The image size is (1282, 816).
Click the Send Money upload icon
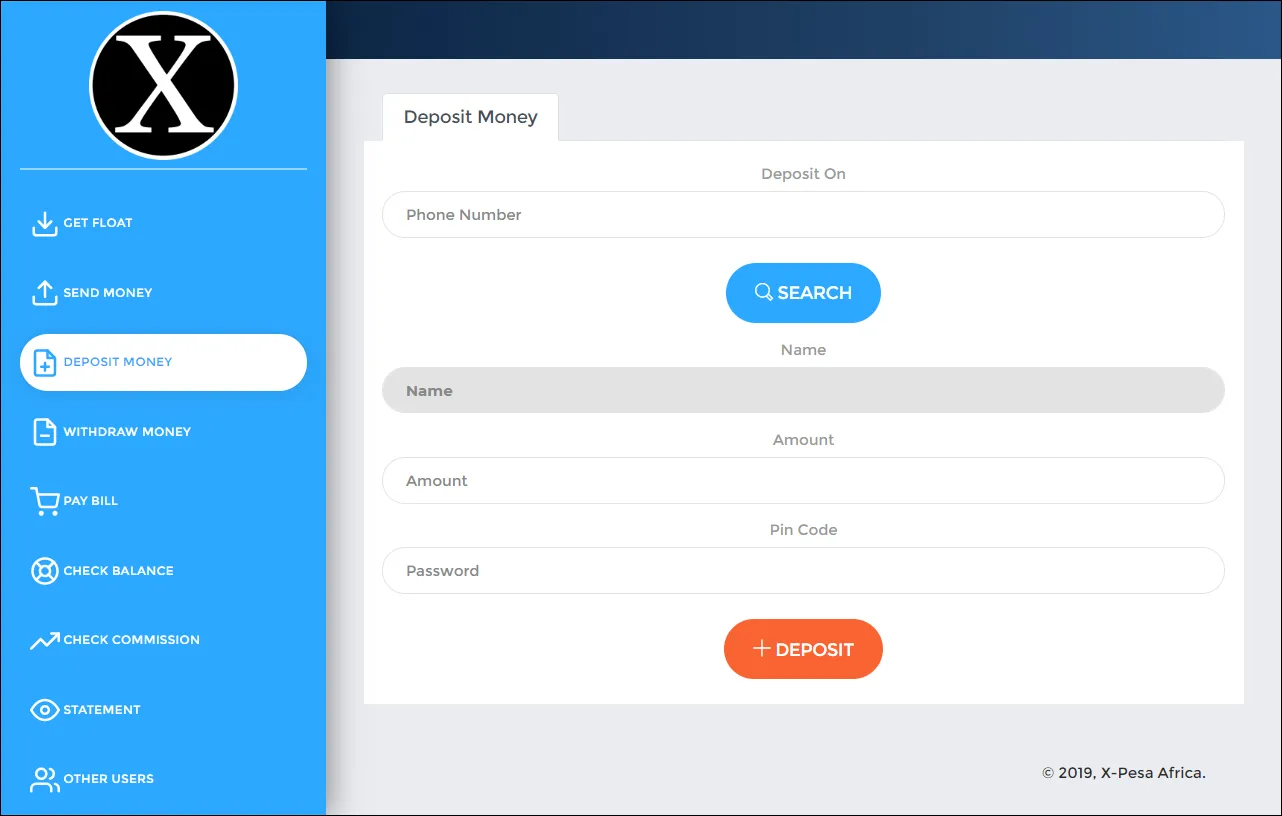45,293
